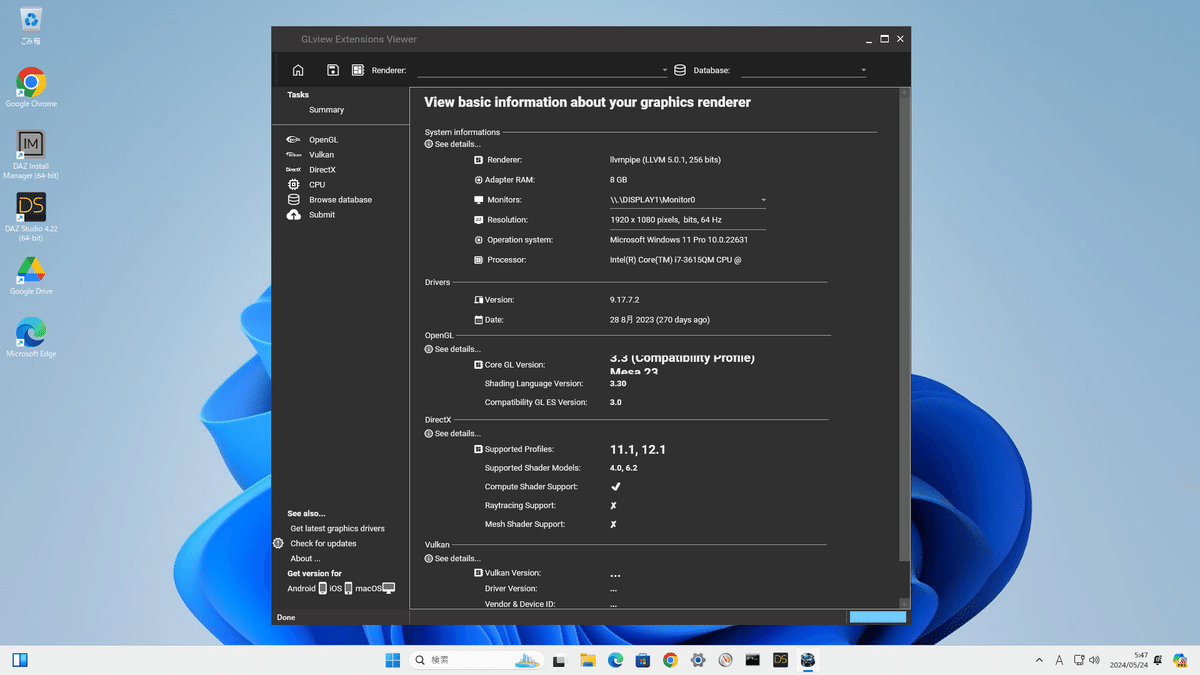
Task: Click the Adapter RAM chip icon
Action: point(478,180)
